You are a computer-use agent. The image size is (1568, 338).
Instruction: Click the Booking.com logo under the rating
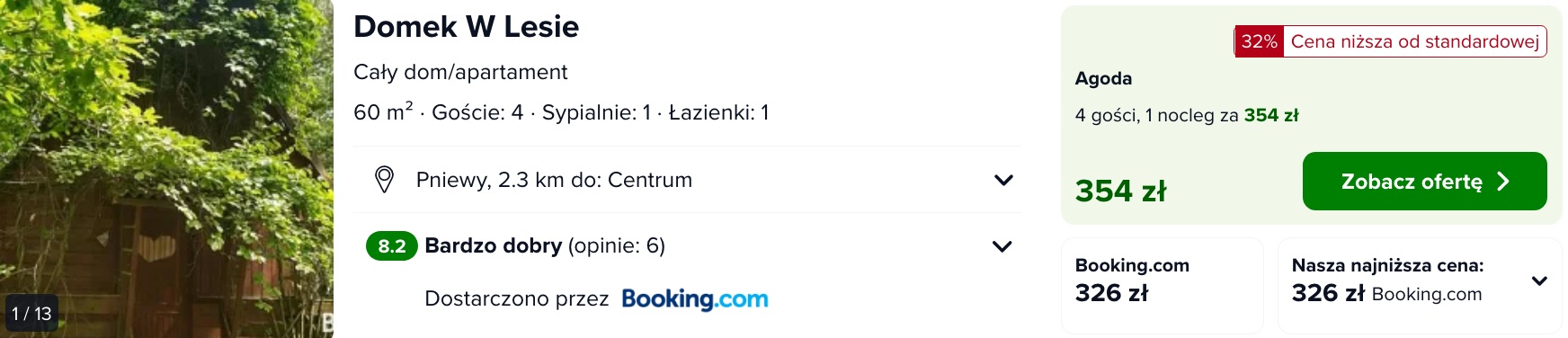pyautogui.click(x=695, y=299)
